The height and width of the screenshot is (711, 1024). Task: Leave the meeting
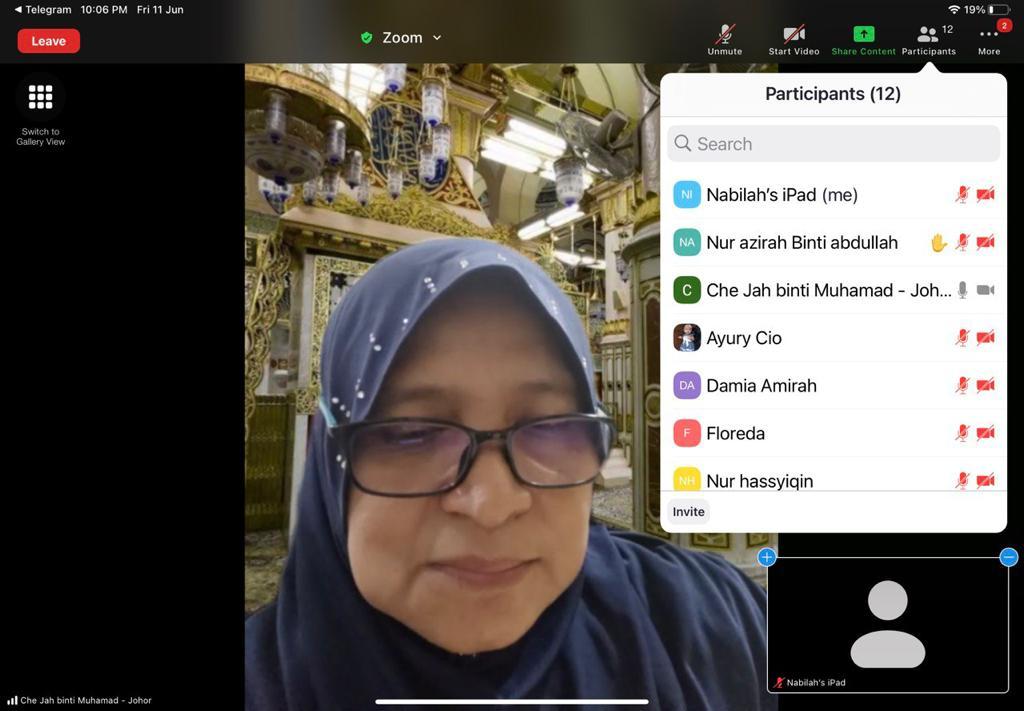coord(48,41)
